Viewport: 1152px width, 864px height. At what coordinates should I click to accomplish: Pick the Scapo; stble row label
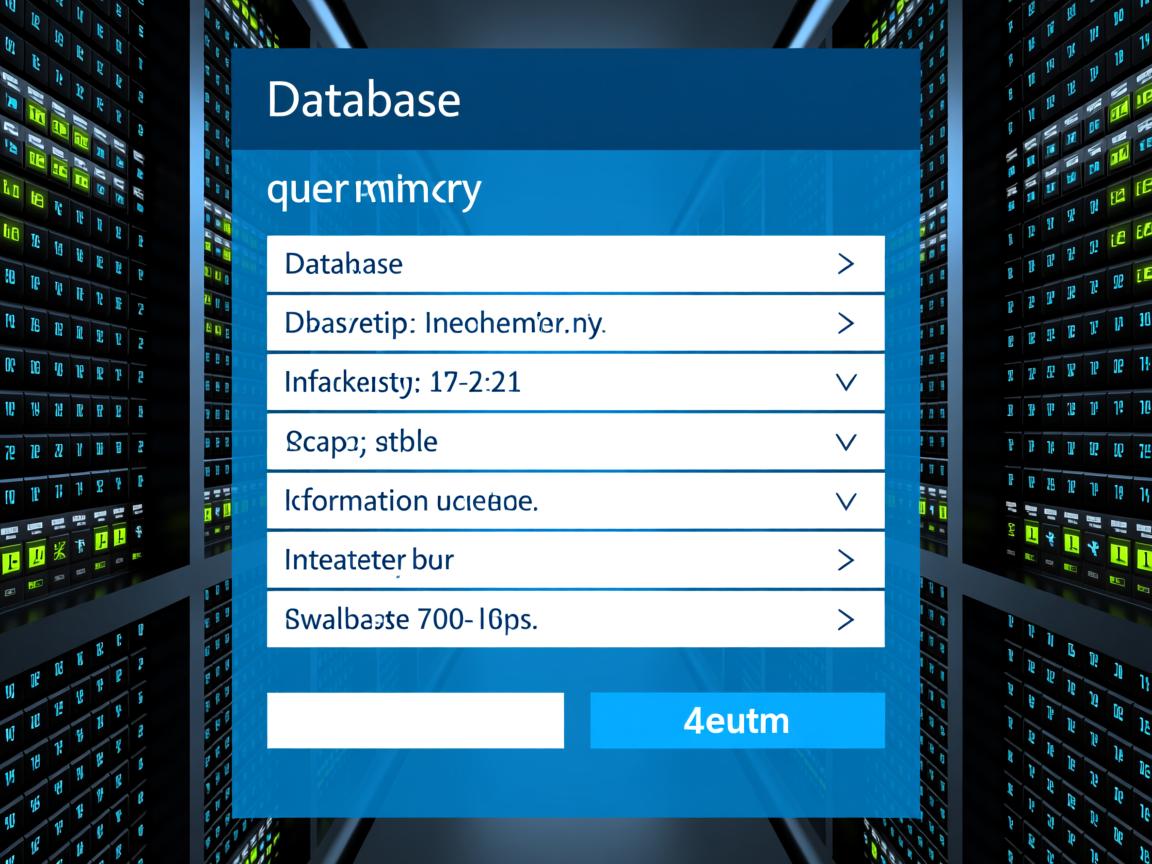click(x=361, y=441)
